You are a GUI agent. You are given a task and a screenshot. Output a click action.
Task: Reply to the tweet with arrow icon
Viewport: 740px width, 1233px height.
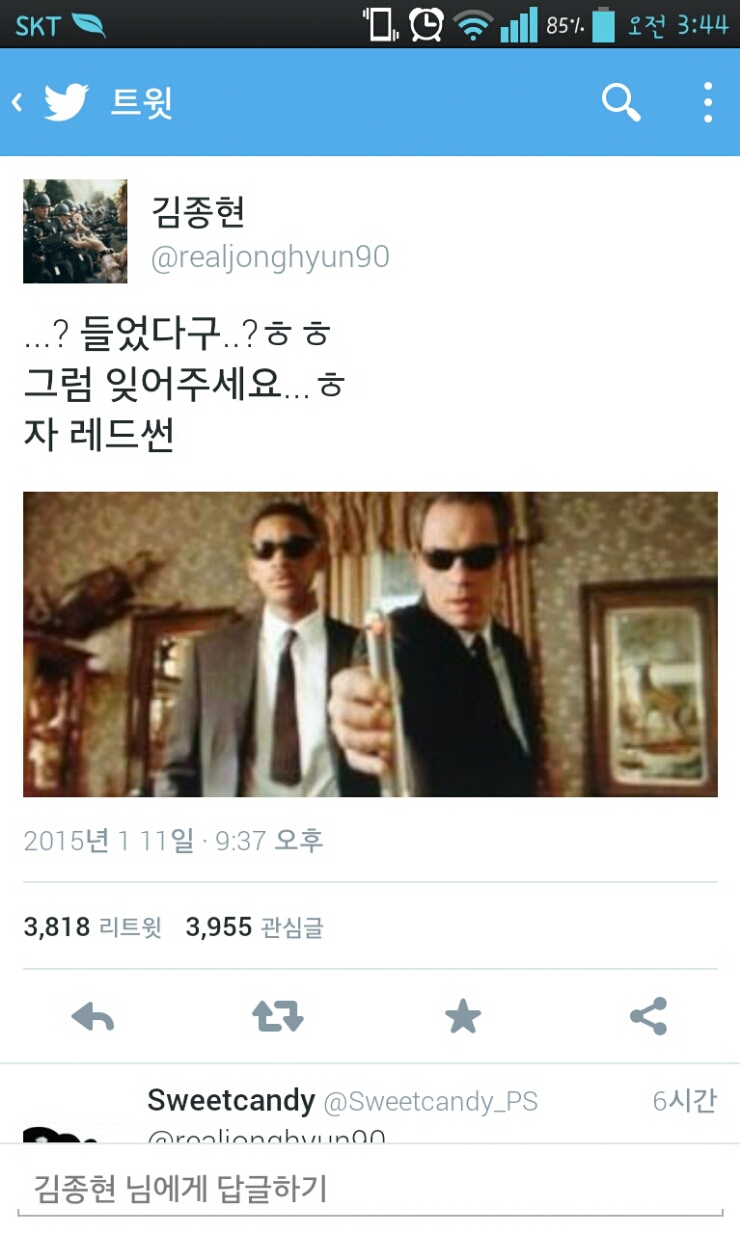click(93, 1017)
